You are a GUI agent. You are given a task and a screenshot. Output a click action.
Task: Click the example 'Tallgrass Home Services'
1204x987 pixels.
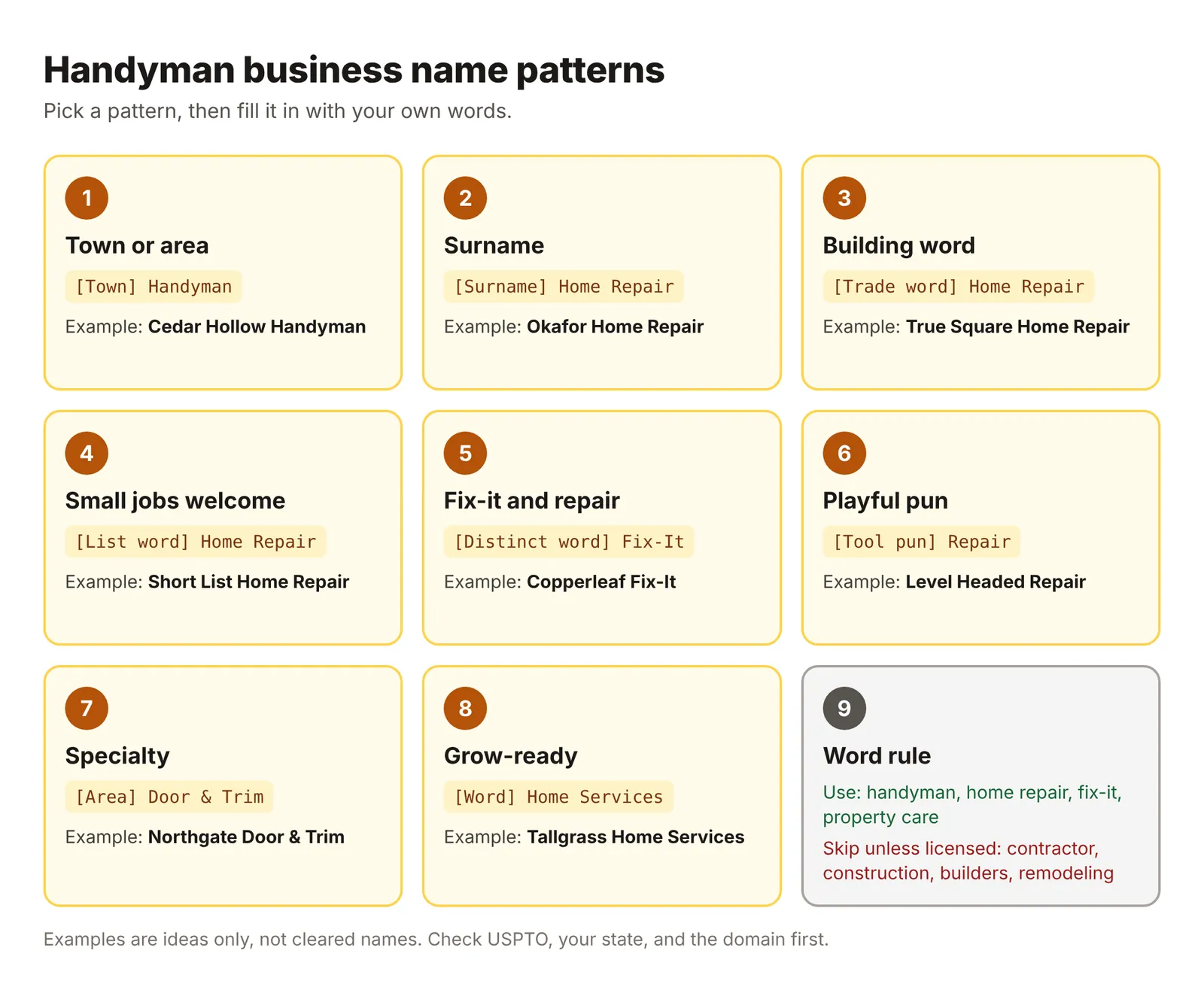pos(635,837)
